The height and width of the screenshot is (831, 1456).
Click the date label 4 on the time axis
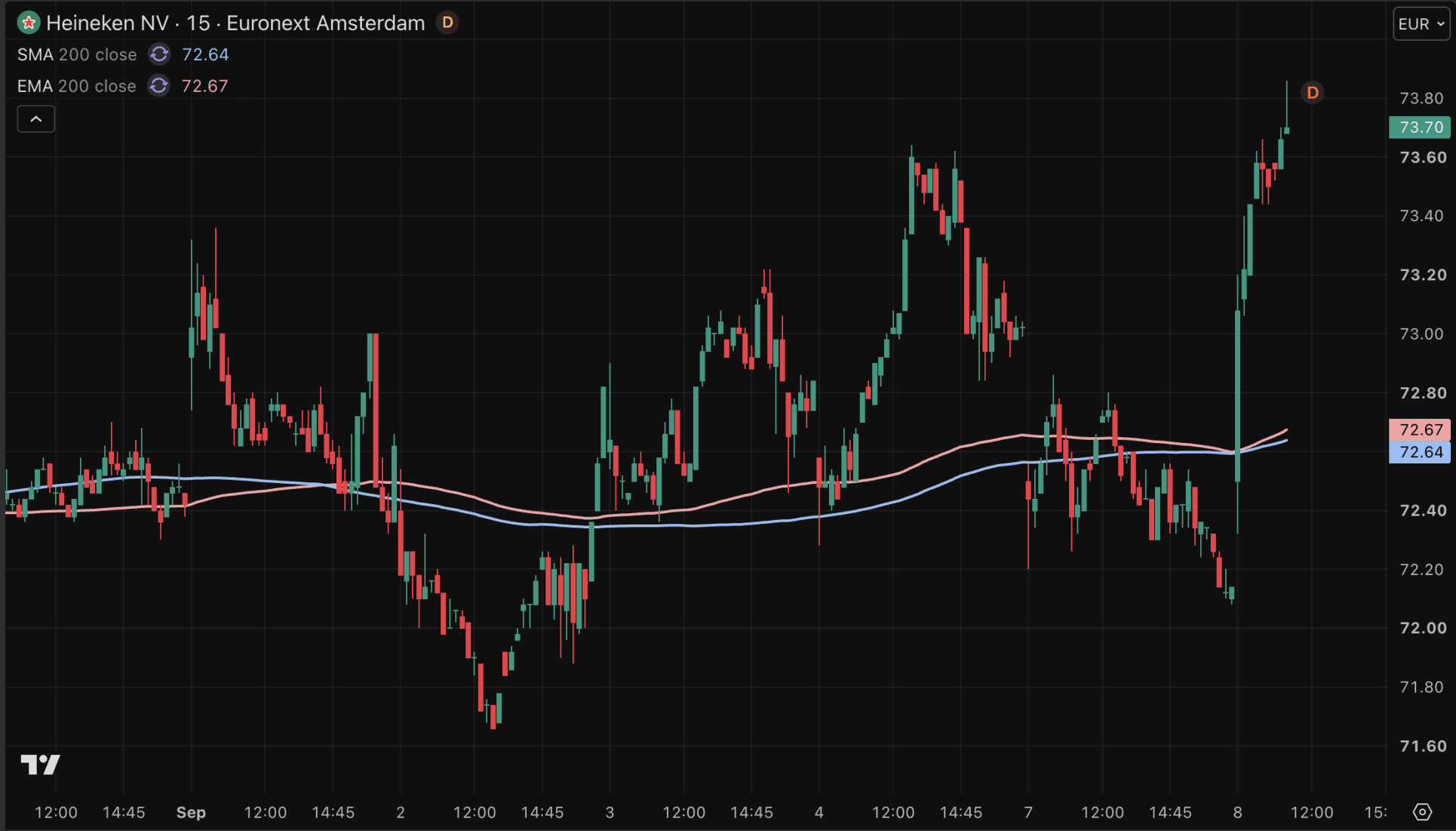tap(819, 812)
